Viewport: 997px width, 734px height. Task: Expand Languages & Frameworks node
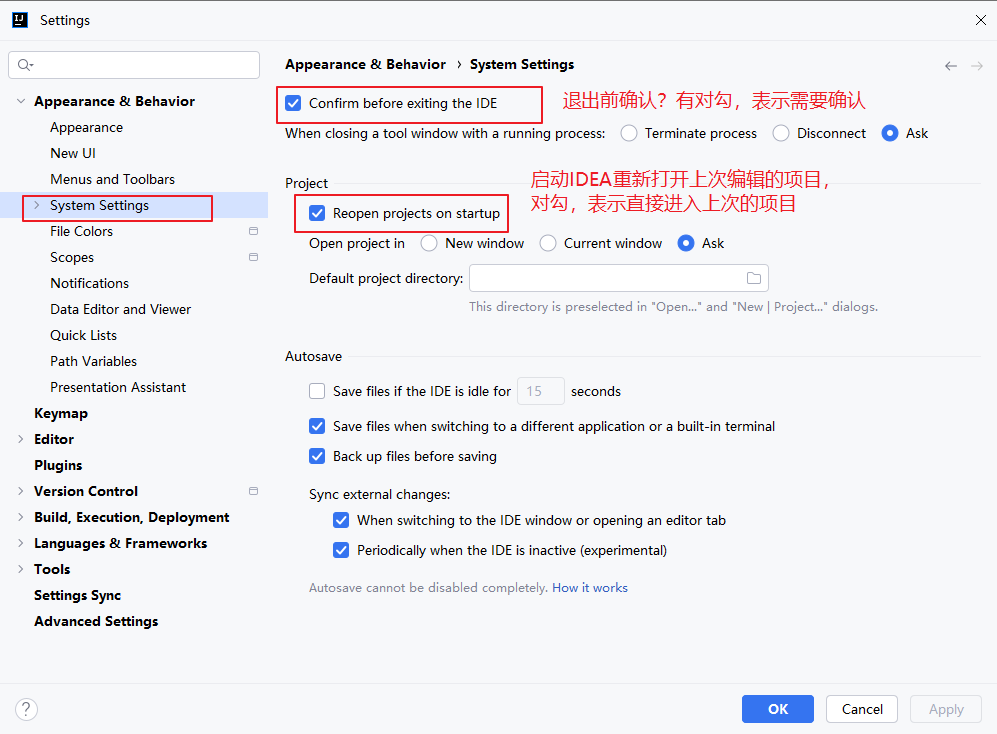pos(20,543)
